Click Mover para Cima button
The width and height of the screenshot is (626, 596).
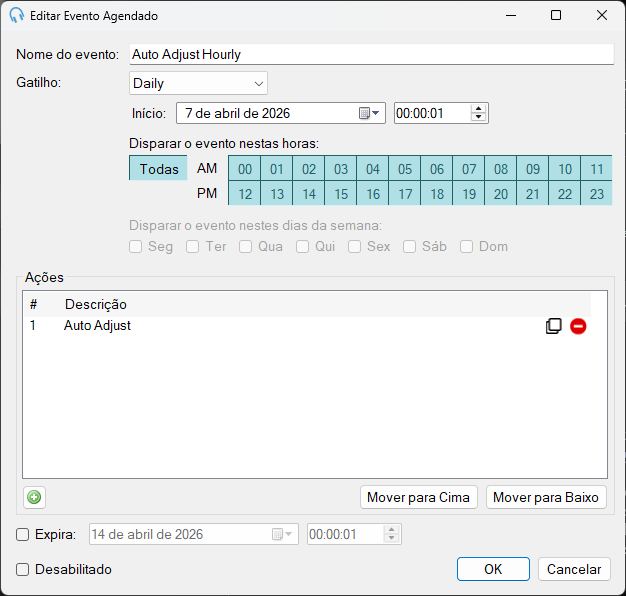pos(419,497)
